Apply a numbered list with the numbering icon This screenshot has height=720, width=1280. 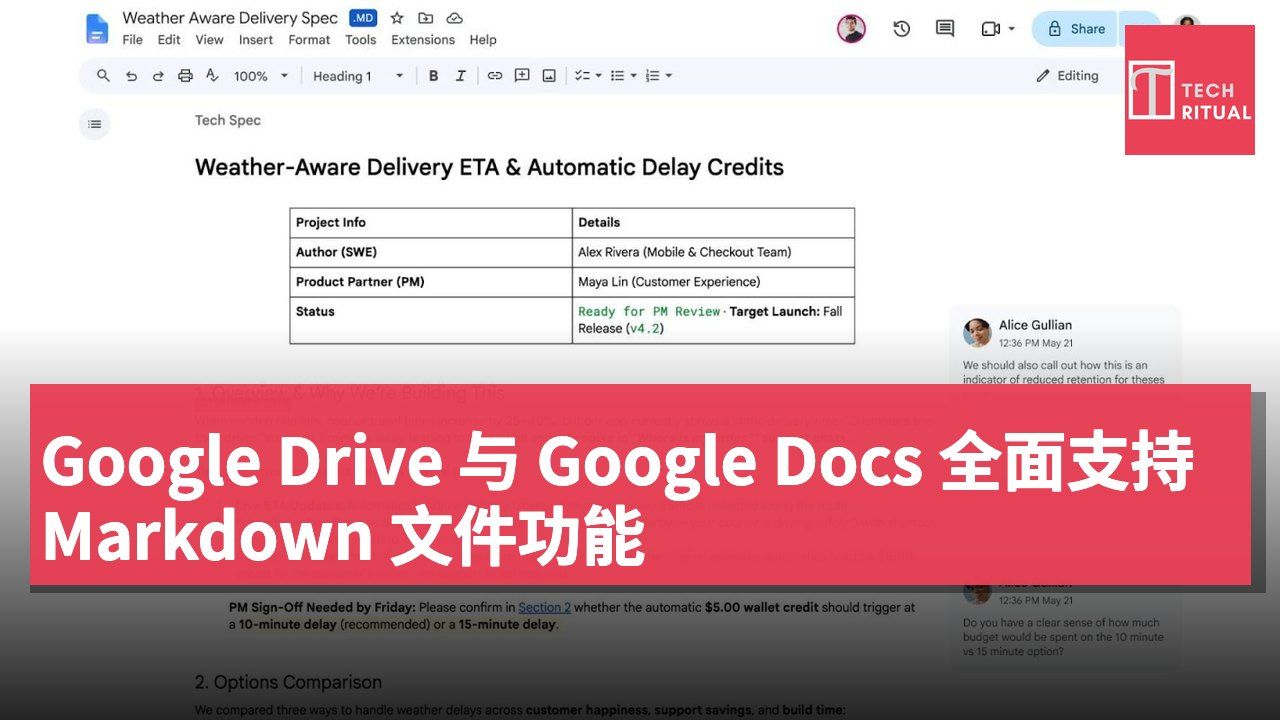coord(653,76)
